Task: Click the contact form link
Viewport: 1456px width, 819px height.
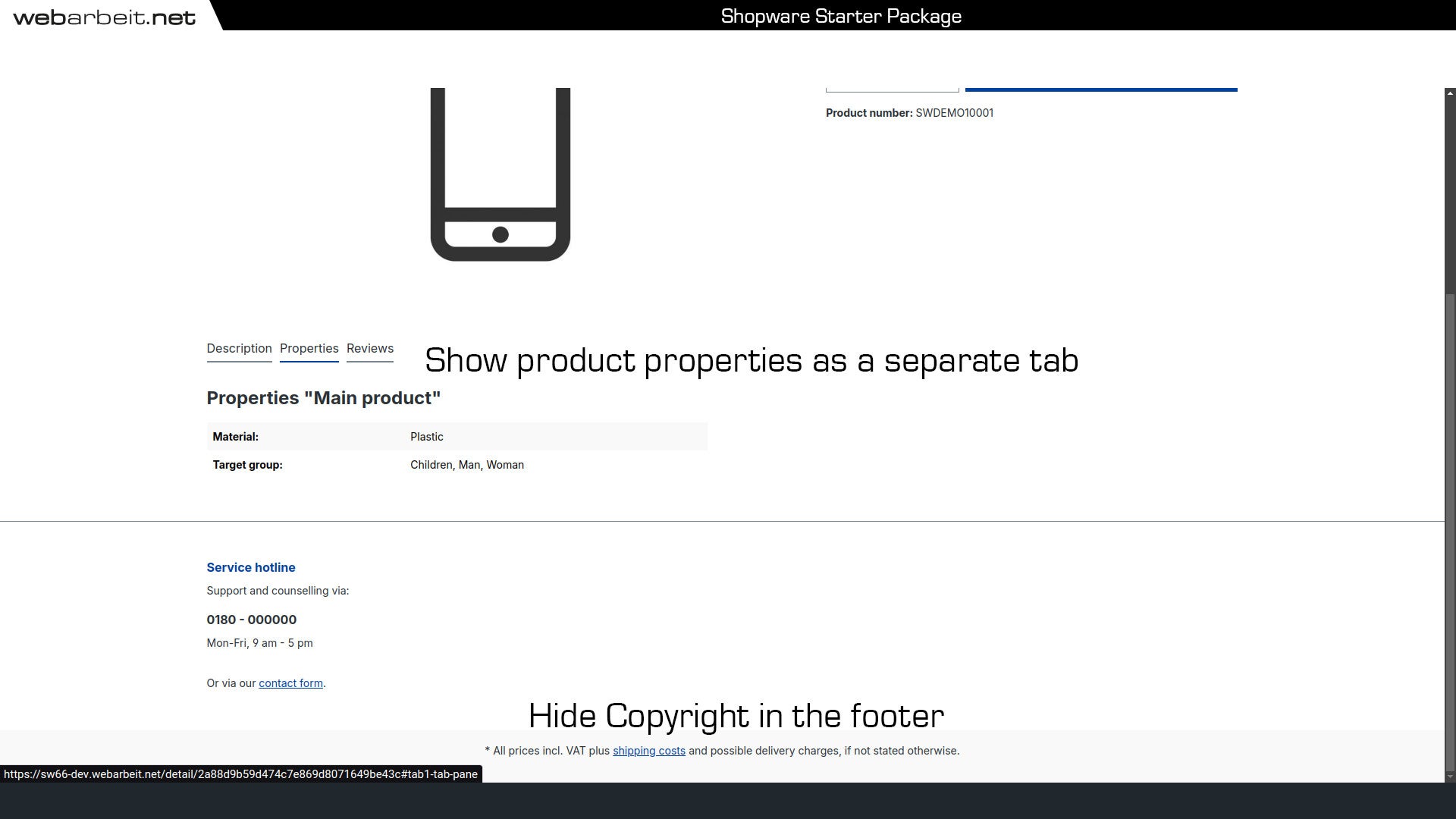Action: point(290,683)
